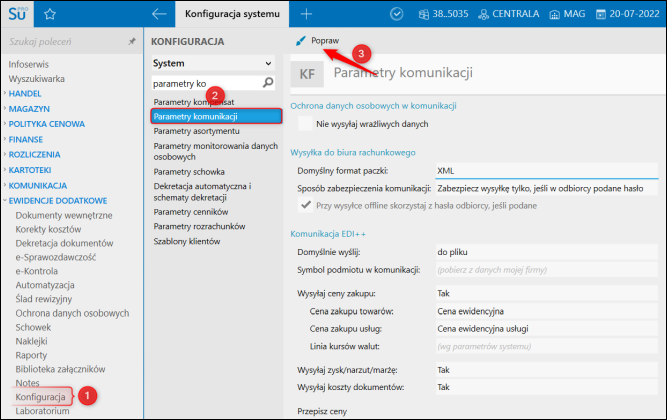Viewport: 667px width, 420px height.
Task: Click the Szukaj poleceń search field
Action: (x=66, y=41)
